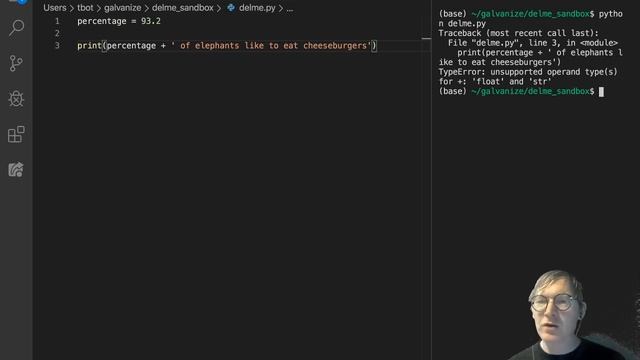The width and height of the screenshot is (640, 360).
Task: Expand chevron after 'Users' in breadcrumb
Action: (72, 8)
